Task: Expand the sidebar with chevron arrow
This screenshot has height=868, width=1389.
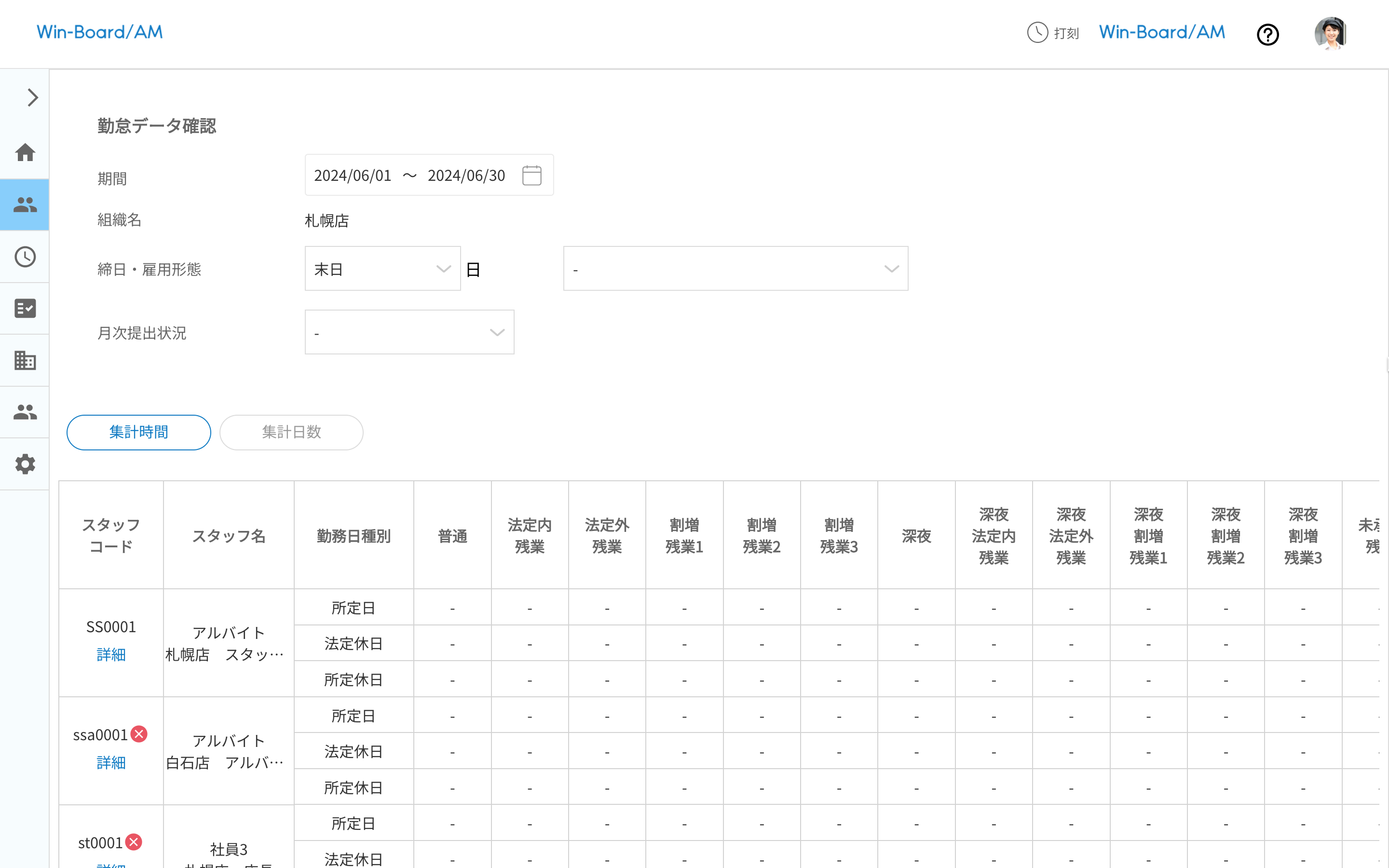Action: click(33, 97)
